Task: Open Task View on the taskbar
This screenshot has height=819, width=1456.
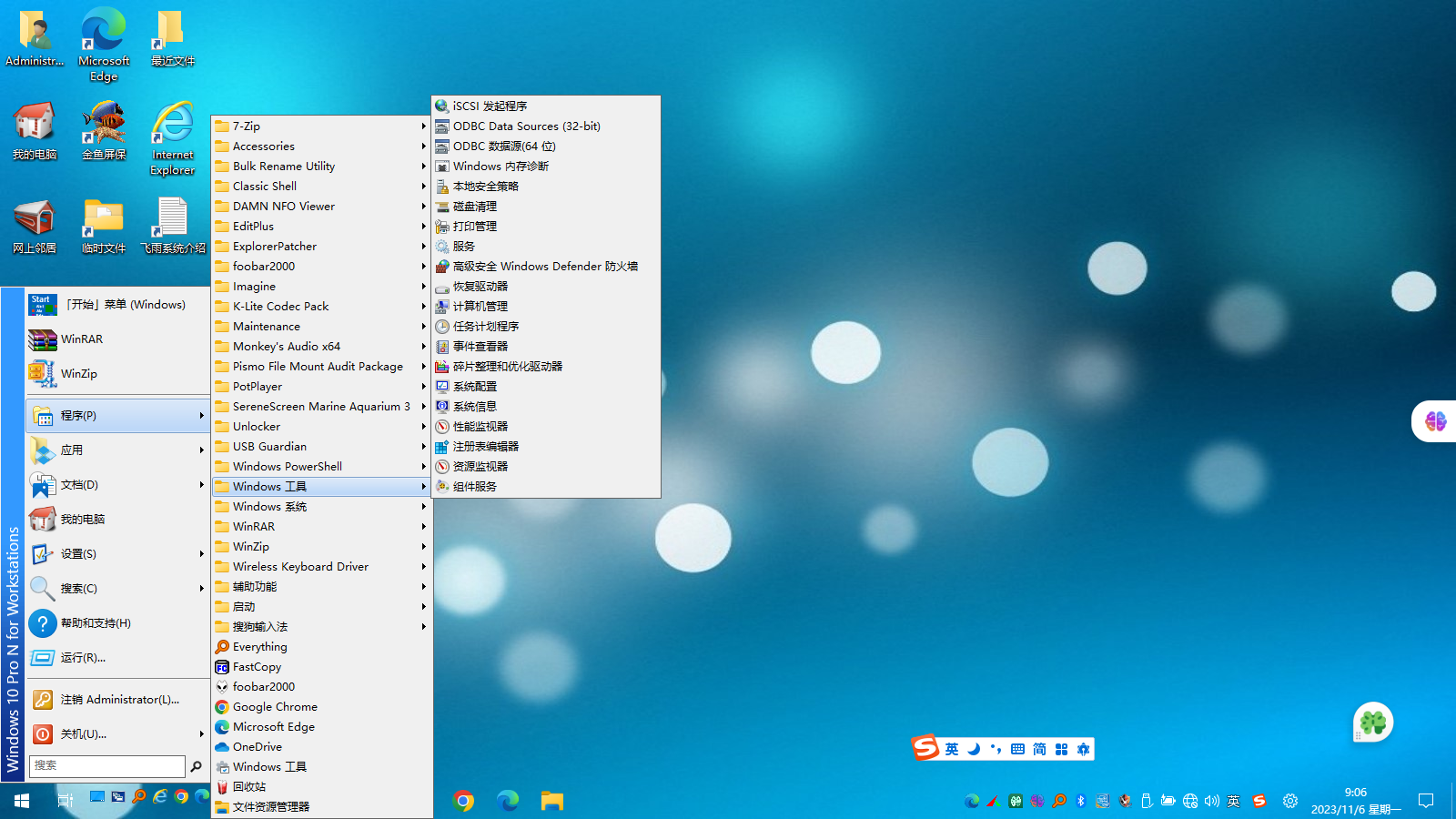Action: coord(65,801)
